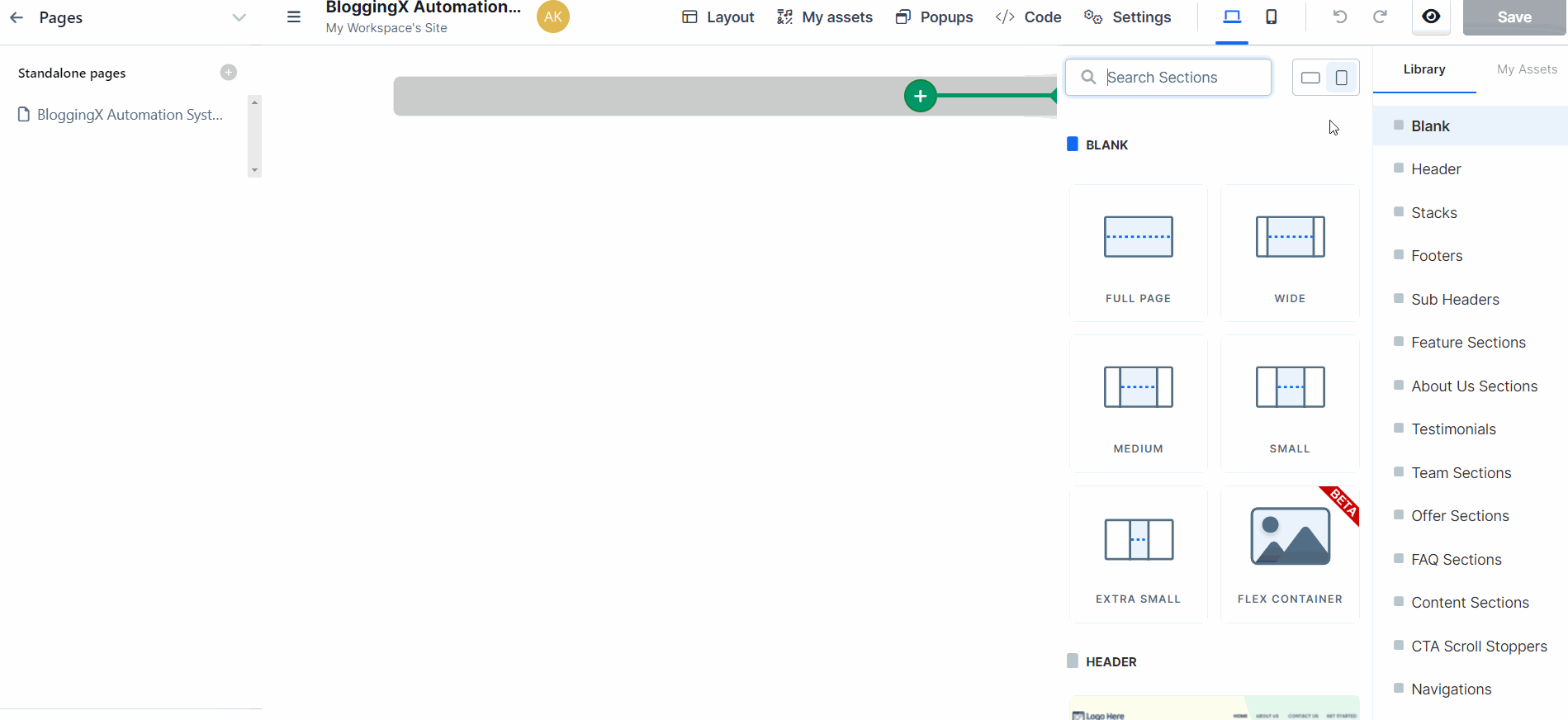Add a new standalone page
1568x720 pixels.
coord(229,73)
